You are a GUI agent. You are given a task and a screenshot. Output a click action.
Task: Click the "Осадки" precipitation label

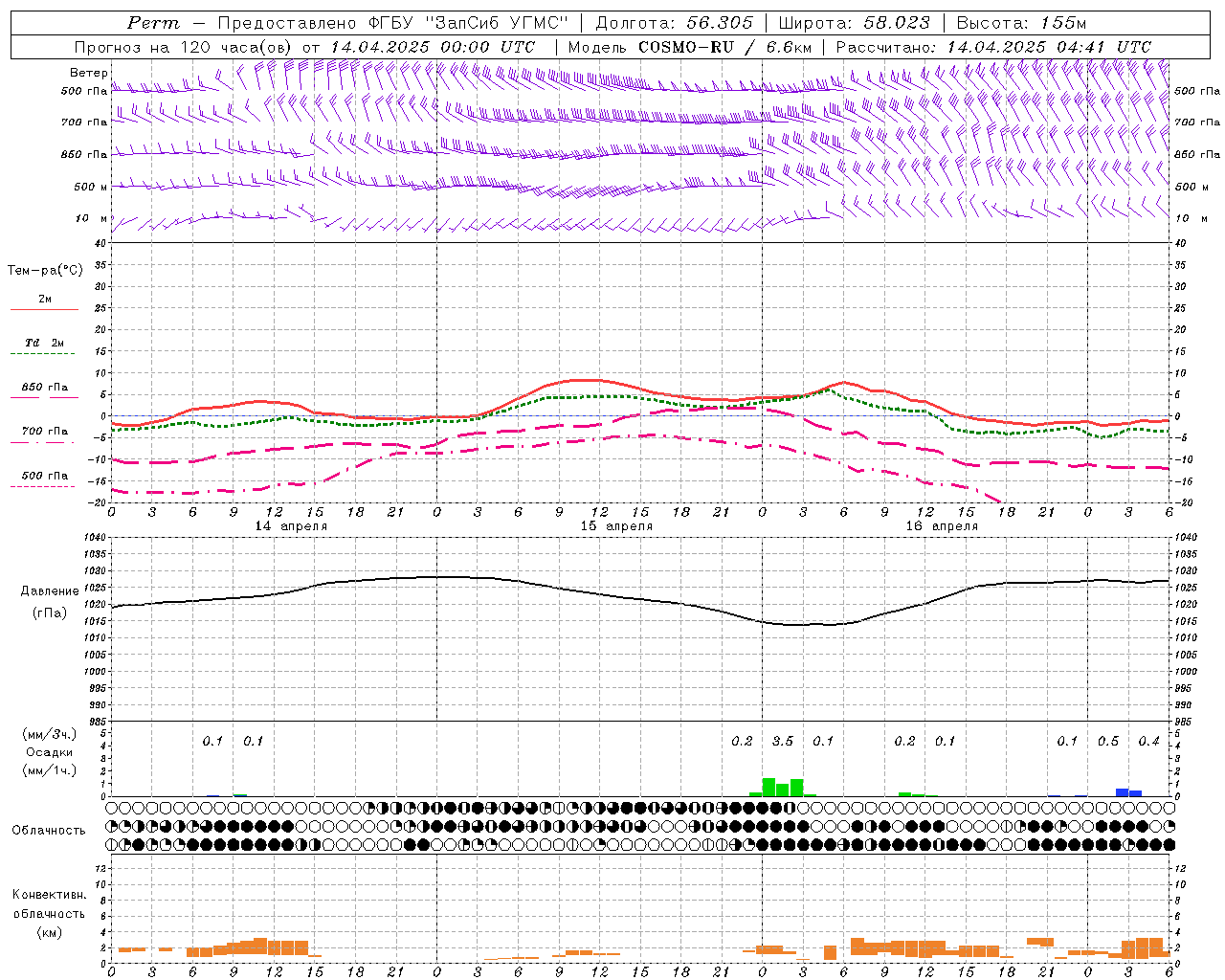(49, 752)
